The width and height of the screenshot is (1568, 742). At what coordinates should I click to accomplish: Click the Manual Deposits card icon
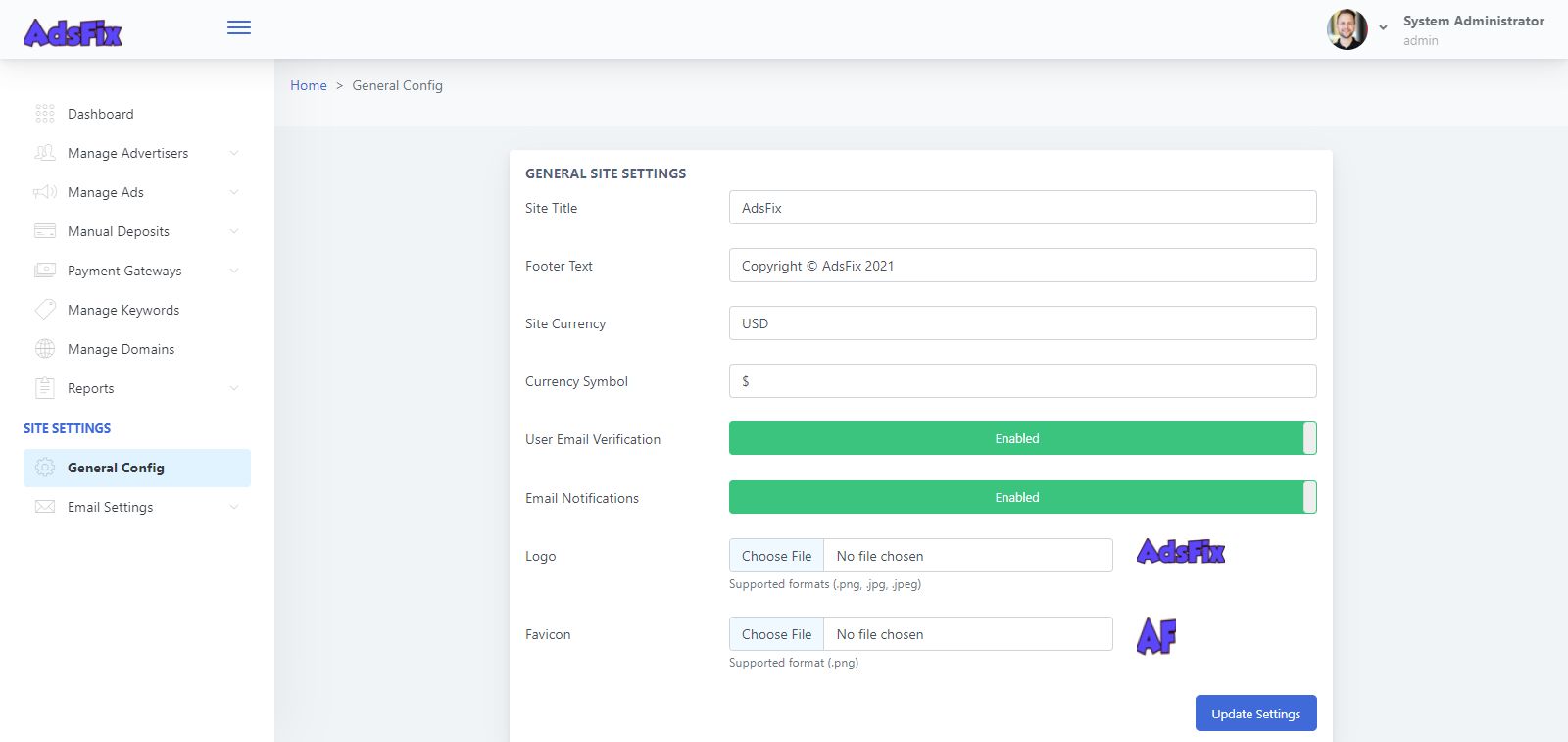[x=45, y=231]
